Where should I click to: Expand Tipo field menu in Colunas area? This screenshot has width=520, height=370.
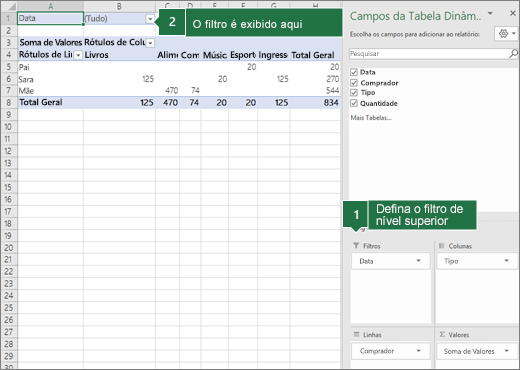click(507, 261)
